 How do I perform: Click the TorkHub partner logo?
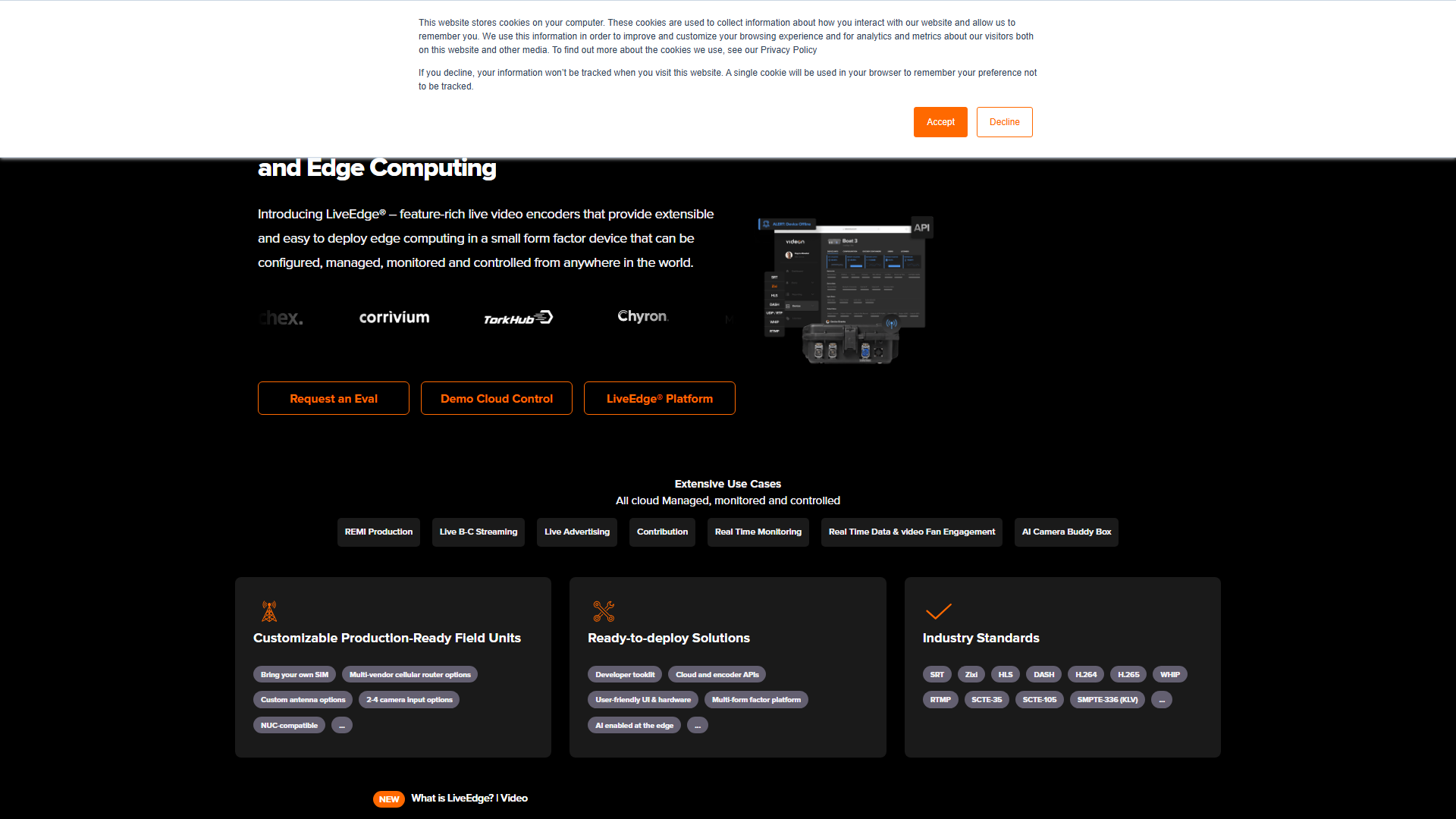[x=518, y=318]
